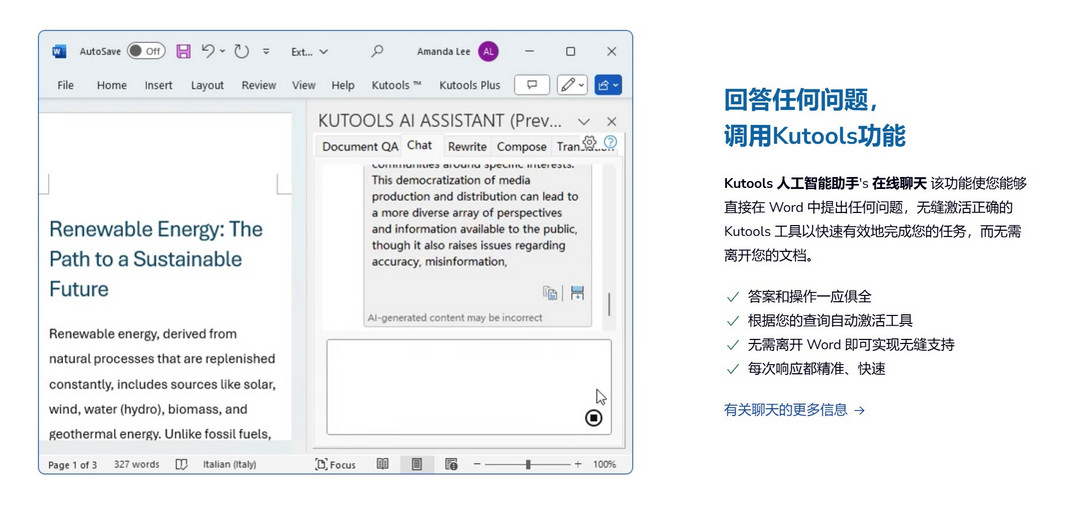Click the Comments button in ribbon
Viewport: 1080px width, 505px height.
point(532,85)
